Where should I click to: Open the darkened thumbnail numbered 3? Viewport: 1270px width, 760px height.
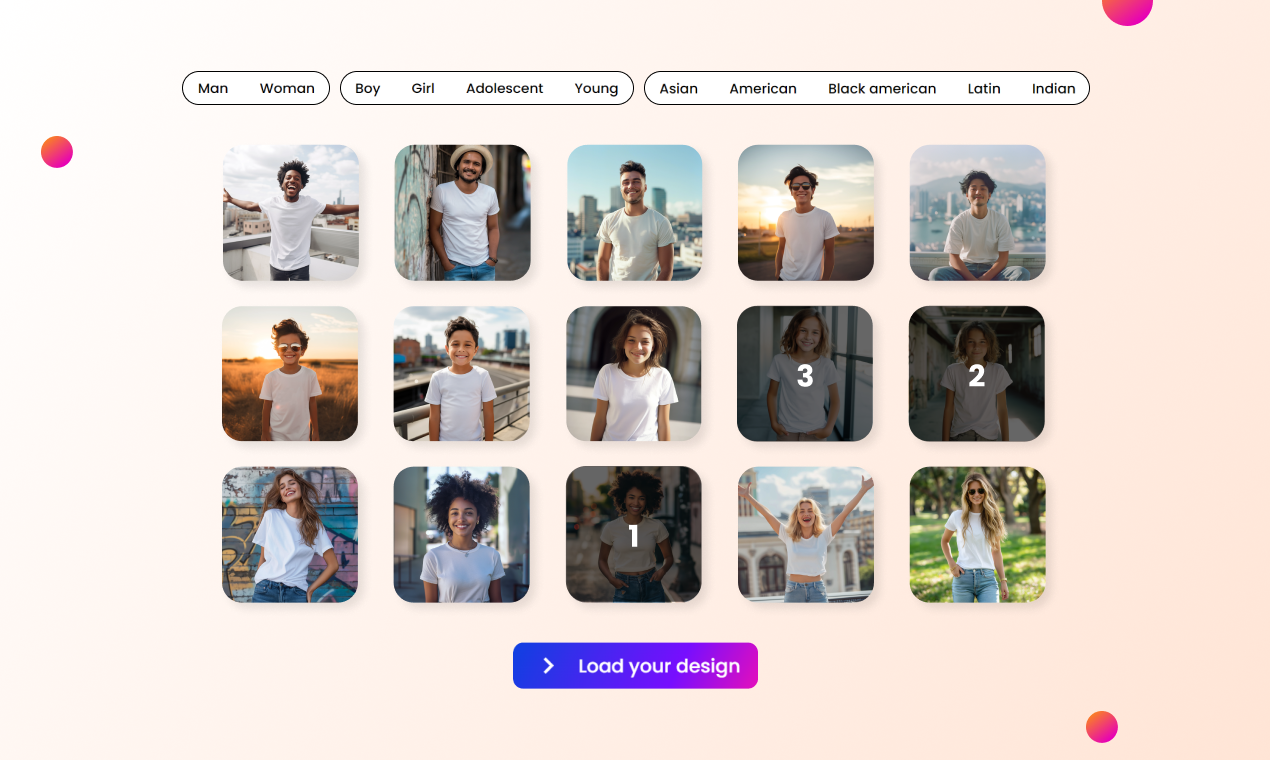coord(805,374)
